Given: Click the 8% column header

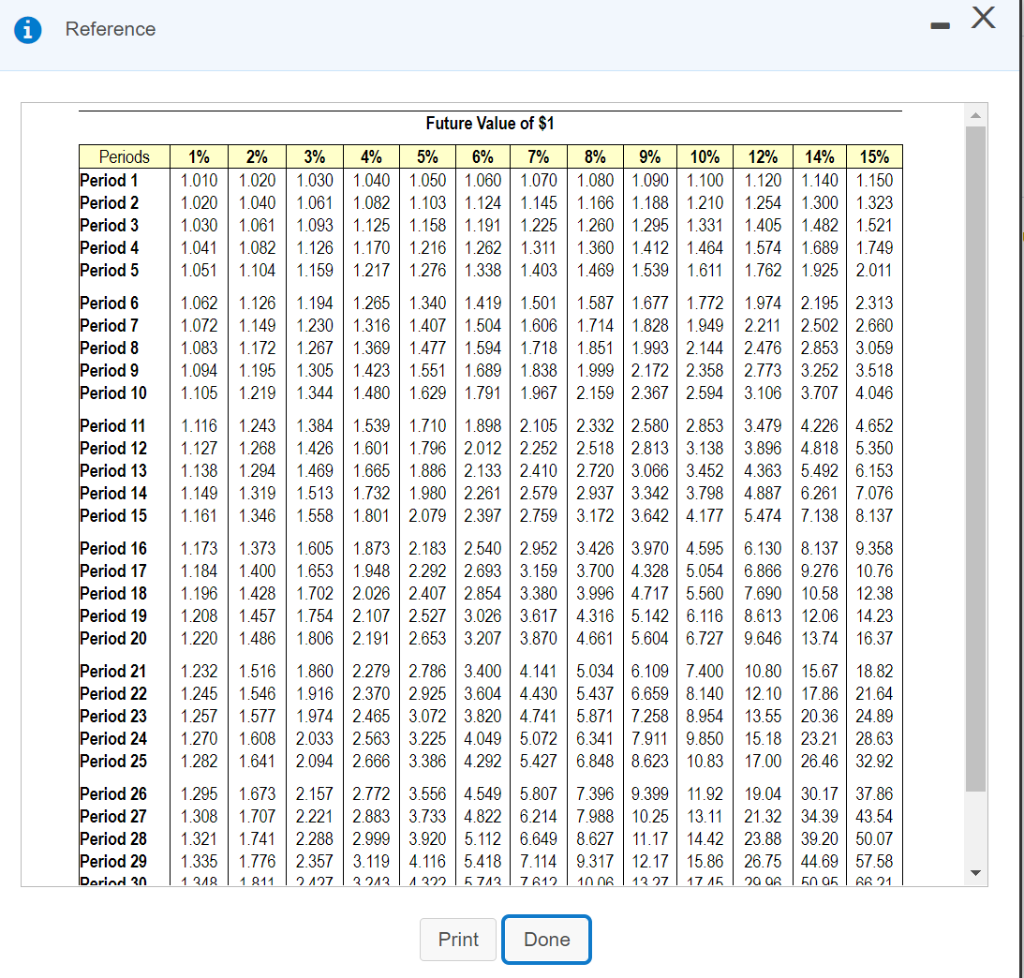Looking at the screenshot, I should coord(595,157).
